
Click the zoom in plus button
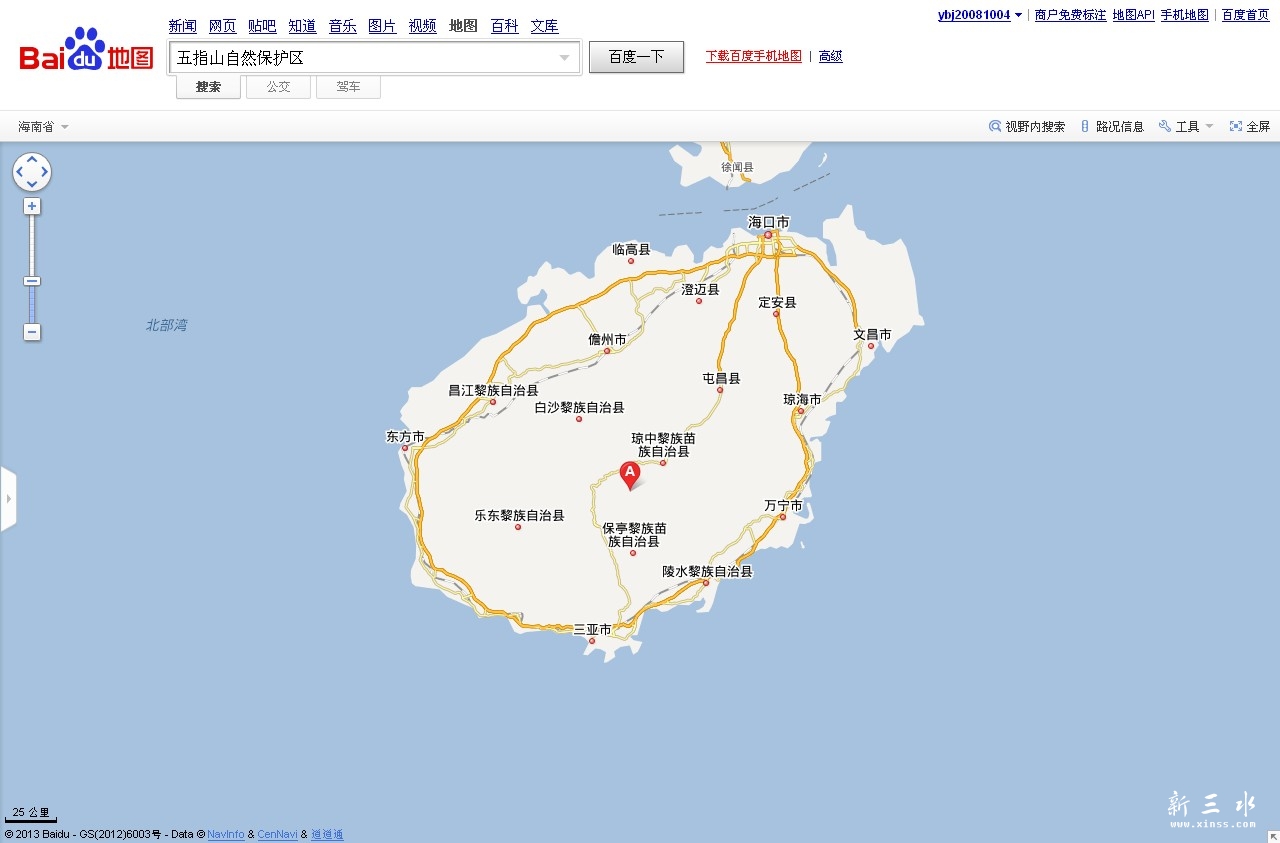(x=32, y=206)
